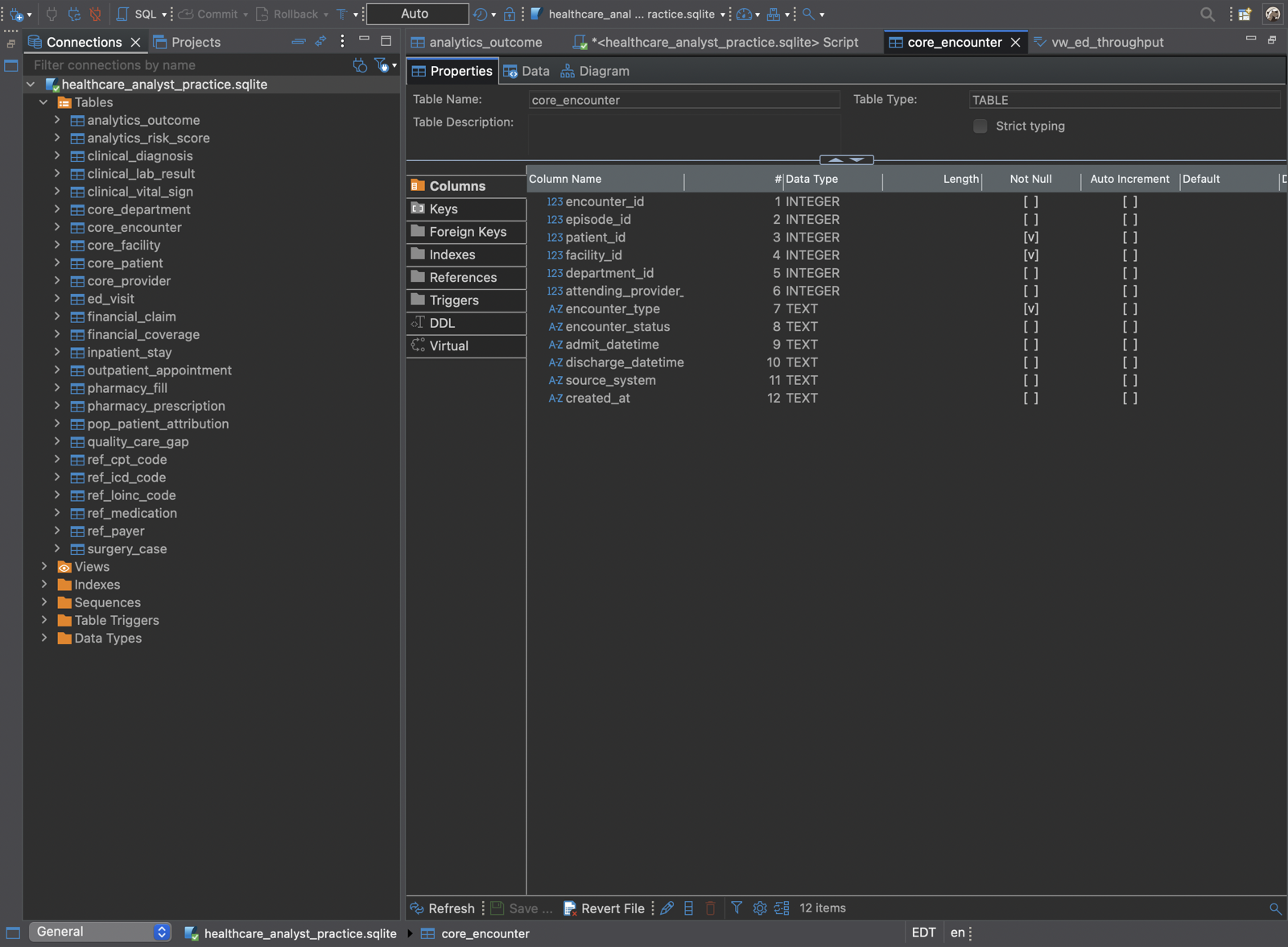Image resolution: width=1288 pixels, height=947 pixels.
Task: Click the New Connection plug icon
Action: click(x=16, y=14)
